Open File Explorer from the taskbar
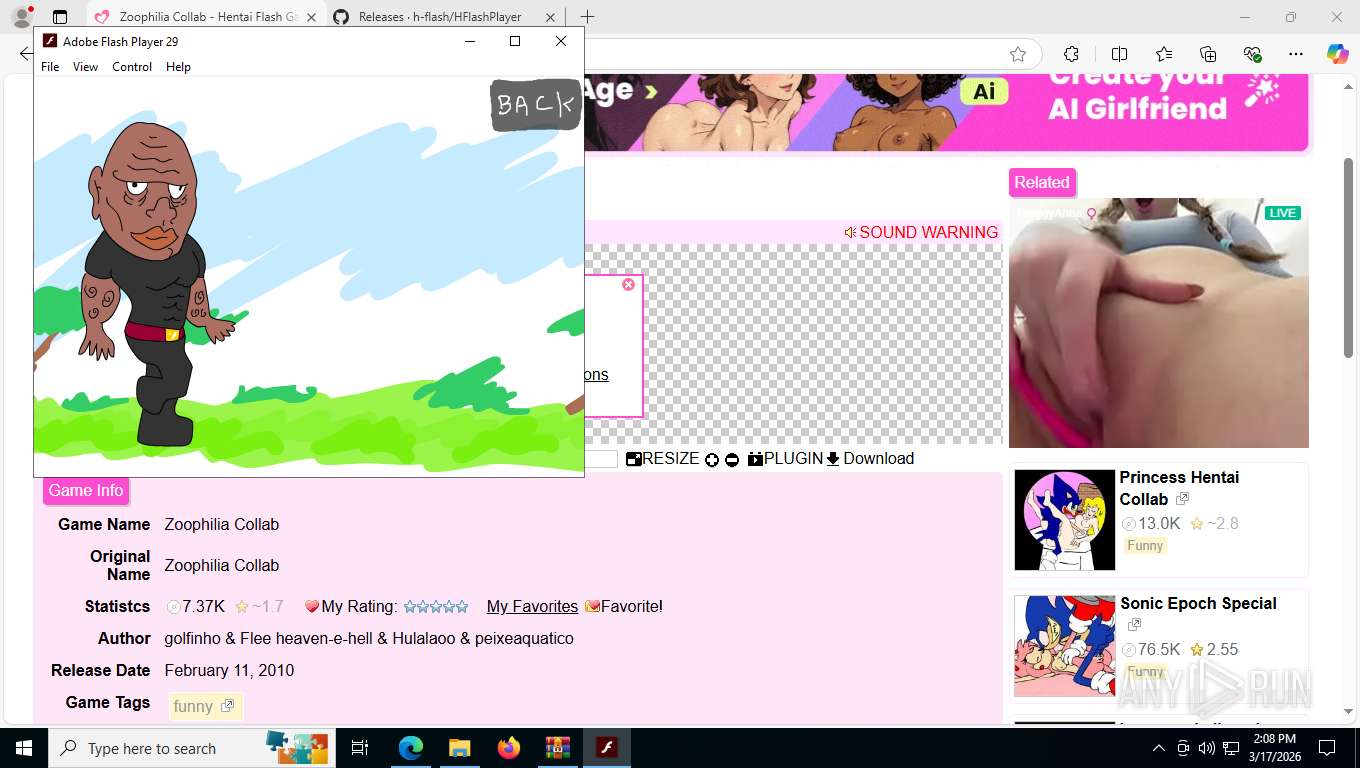1360x768 pixels. tap(459, 748)
